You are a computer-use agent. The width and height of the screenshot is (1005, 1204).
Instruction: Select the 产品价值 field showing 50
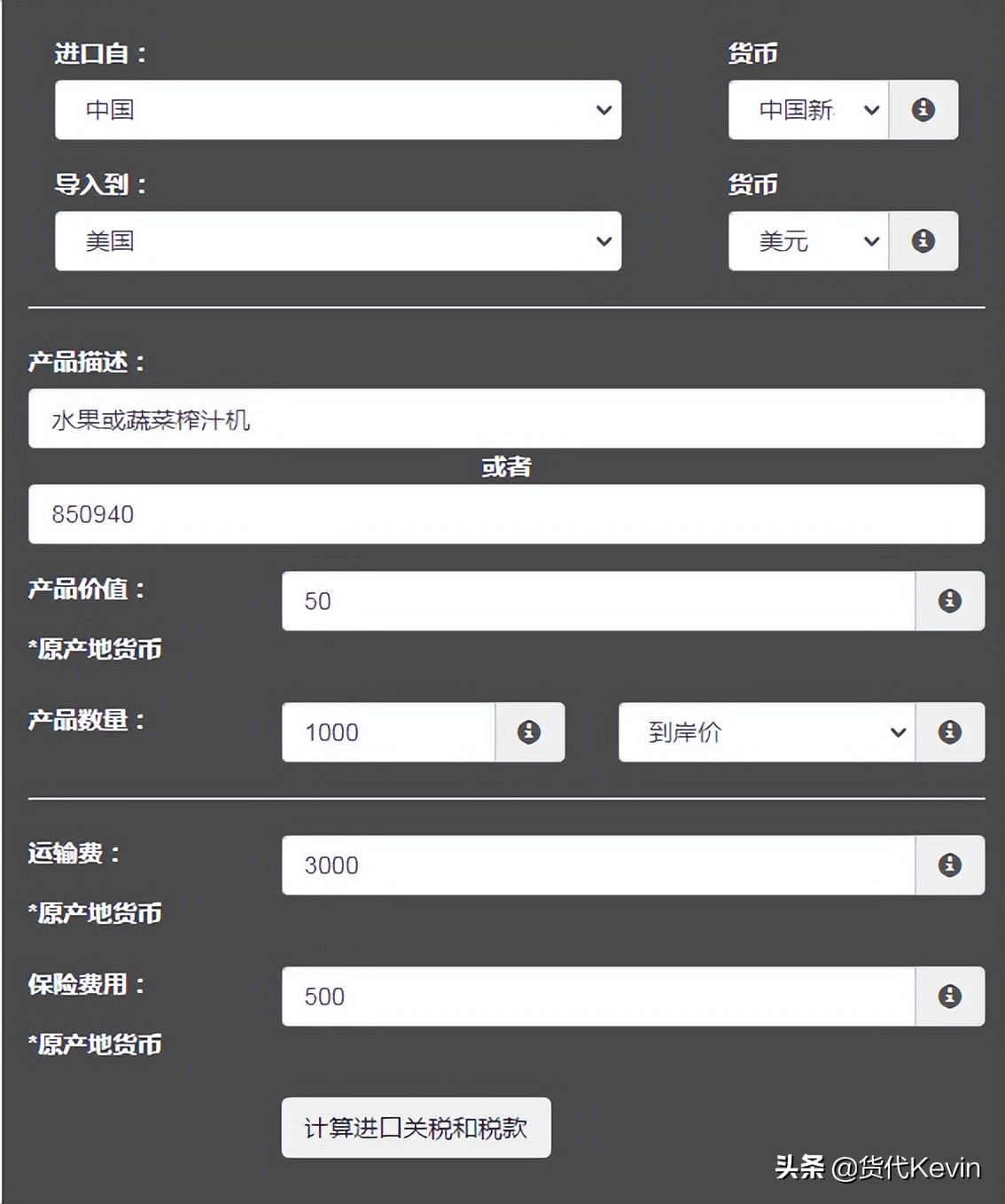point(598,600)
